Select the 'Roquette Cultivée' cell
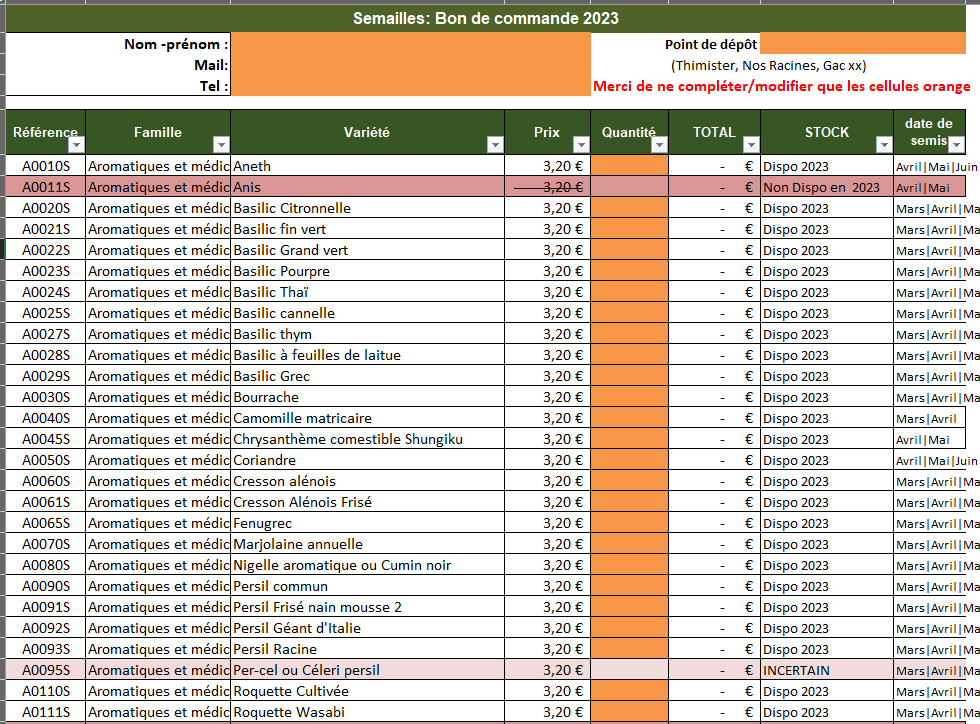This screenshot has width=980, height=724. [x=368, y=691]
